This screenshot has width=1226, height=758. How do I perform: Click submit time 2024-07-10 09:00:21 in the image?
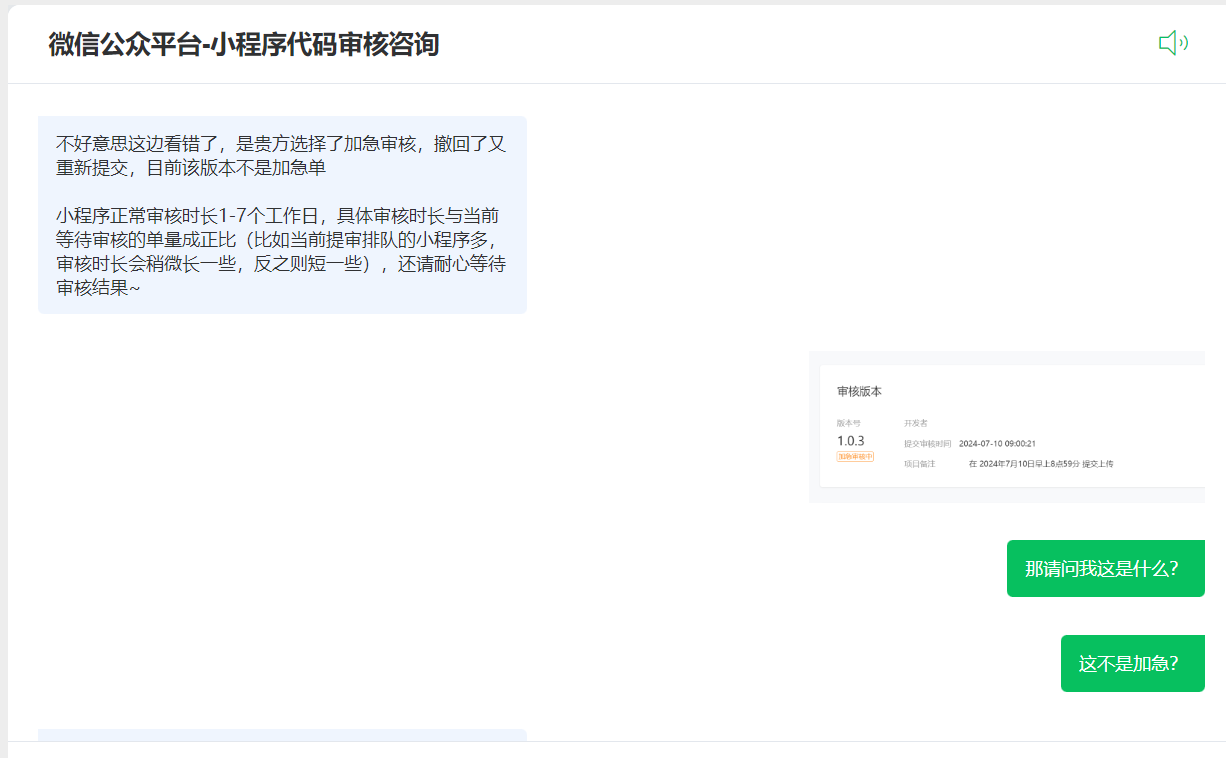tap(997, 443)
